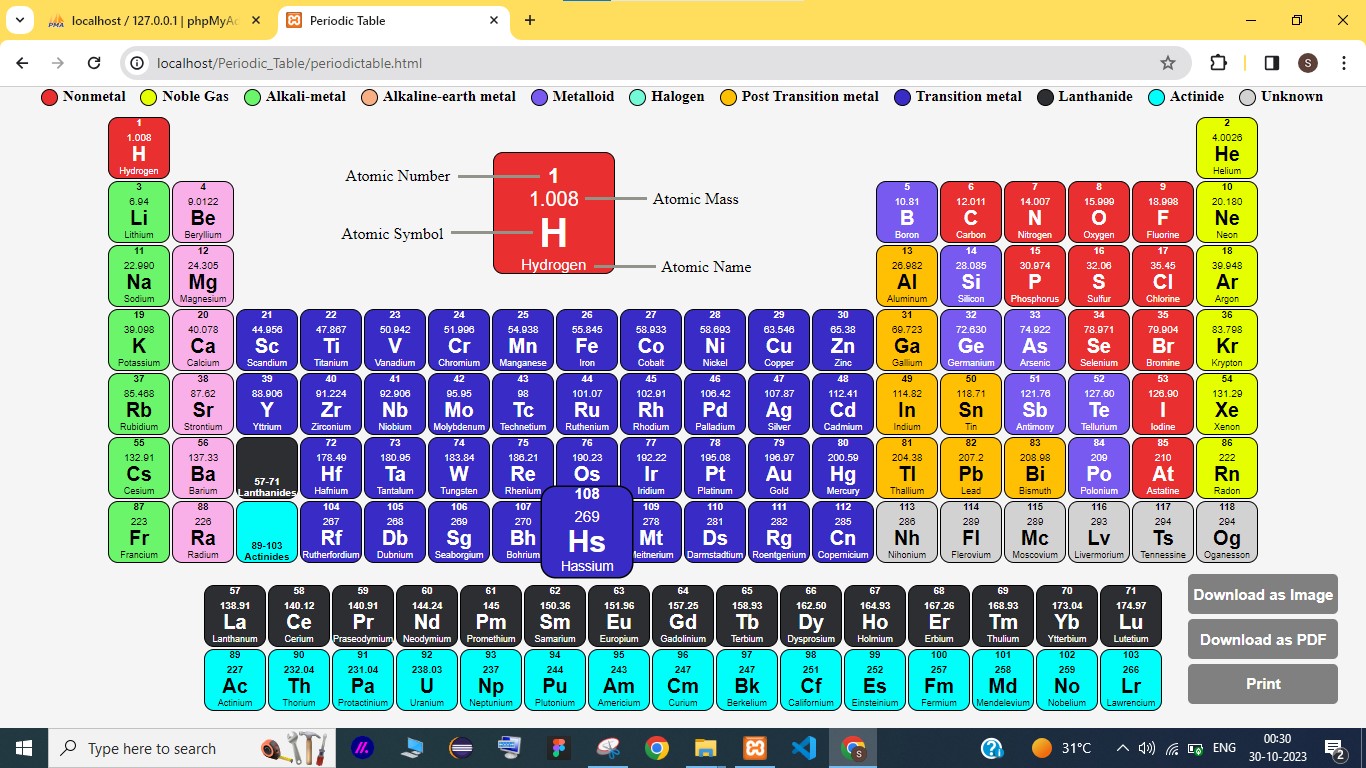Viewport: 1366px width, 768px height.
Task: Expand the tab search dropdown arrow
Action: coord(19,20)
